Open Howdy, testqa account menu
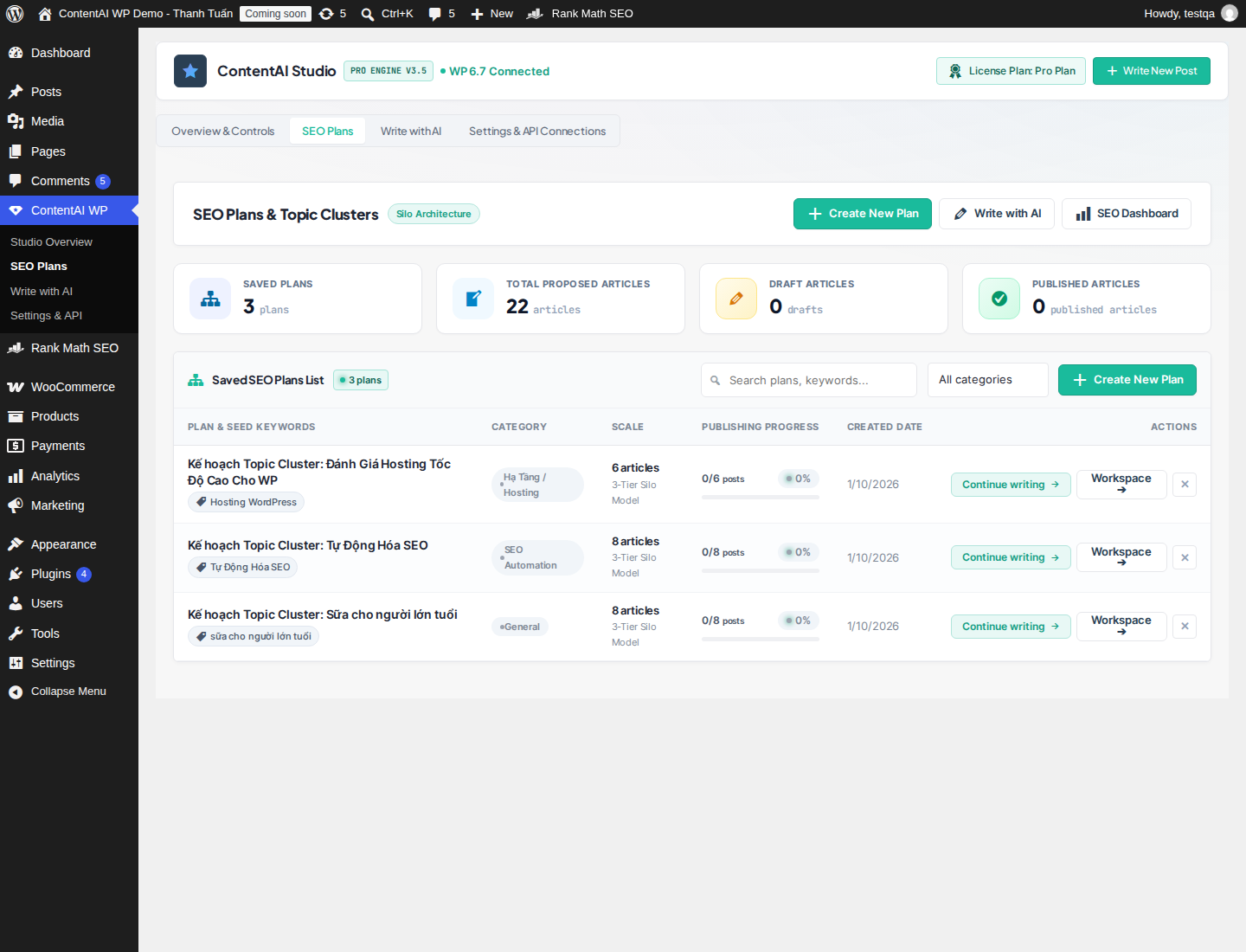Image resolution: width=1246 pixels, height=952 pixels. pyautogui.click(x=1191, y=14)
